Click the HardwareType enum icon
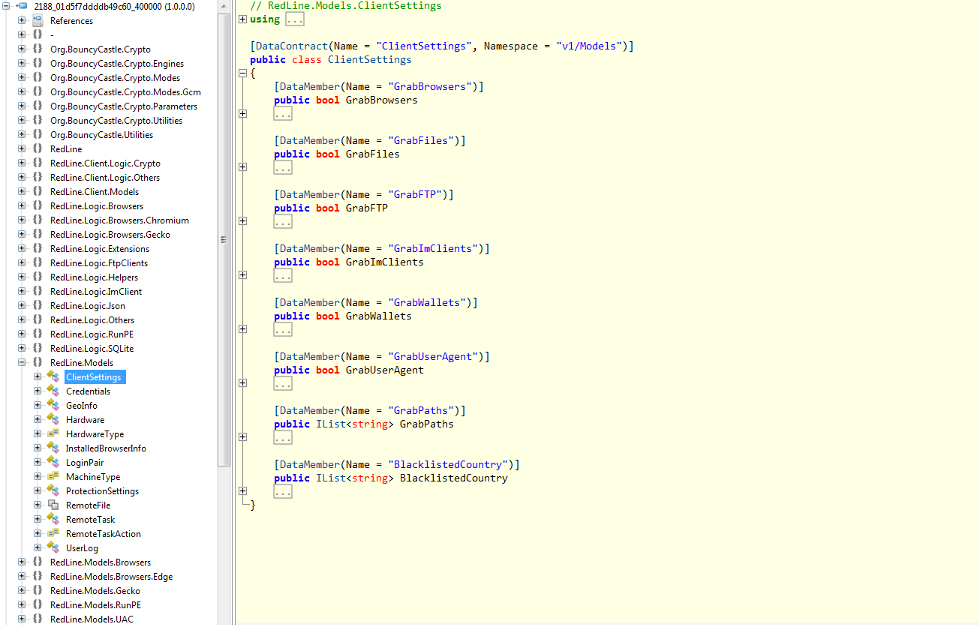The image size is (979, 625). [x=53, y=433]
